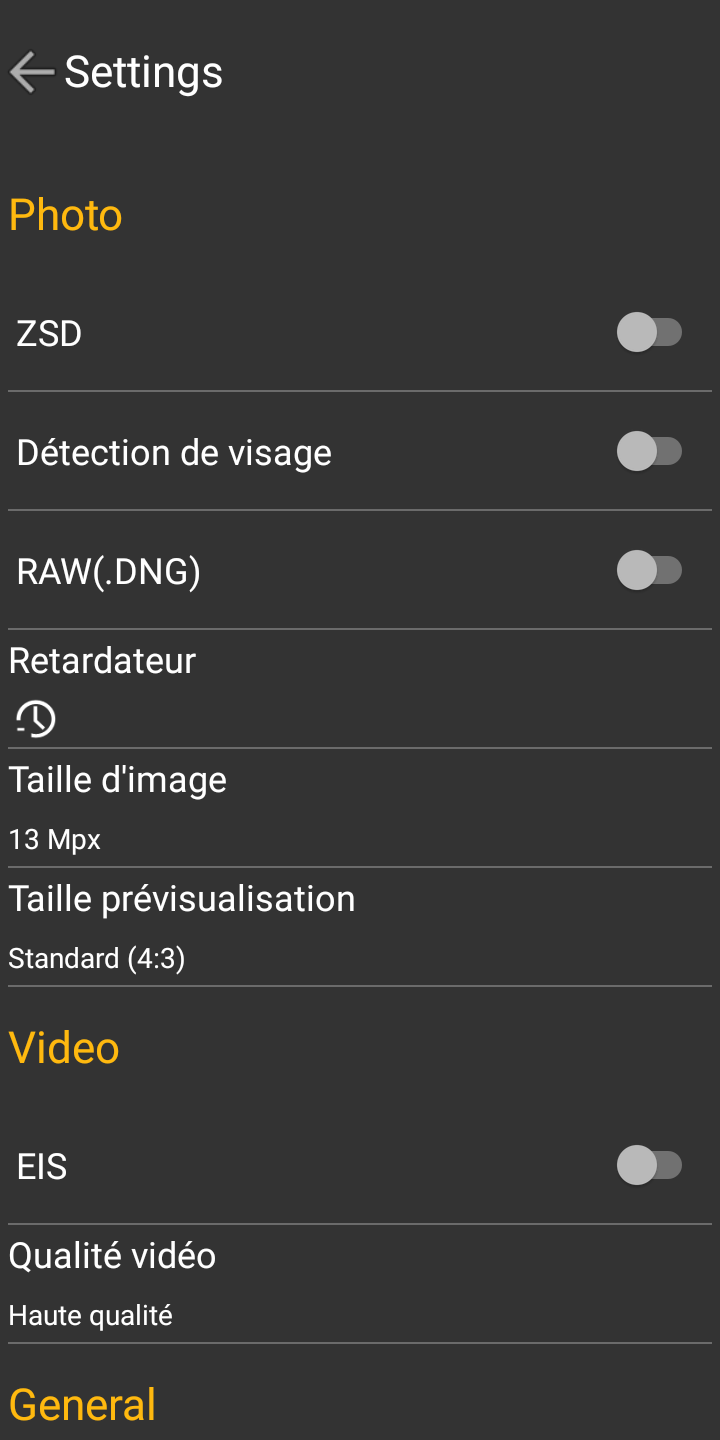Screen dimensions: 720x1440
Task: Enable the EIS video stabilization switch
Action: click(649, 1166)
